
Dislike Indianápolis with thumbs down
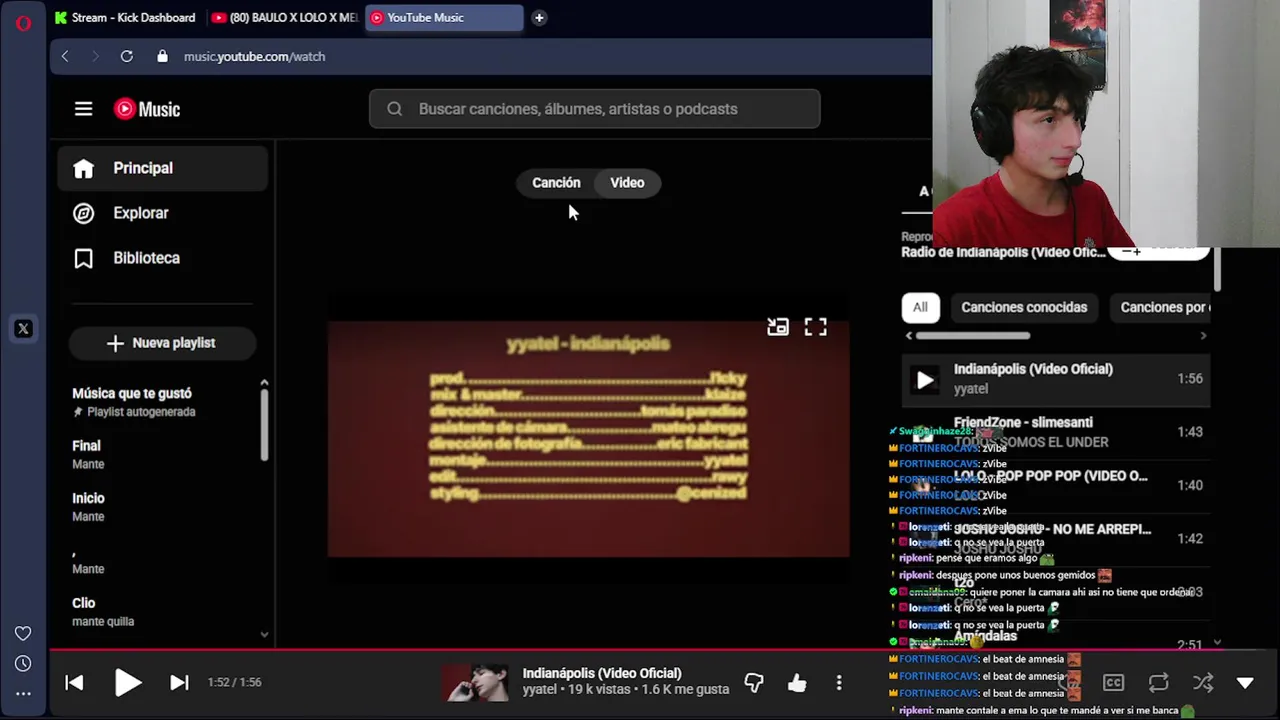coord(754,682)
